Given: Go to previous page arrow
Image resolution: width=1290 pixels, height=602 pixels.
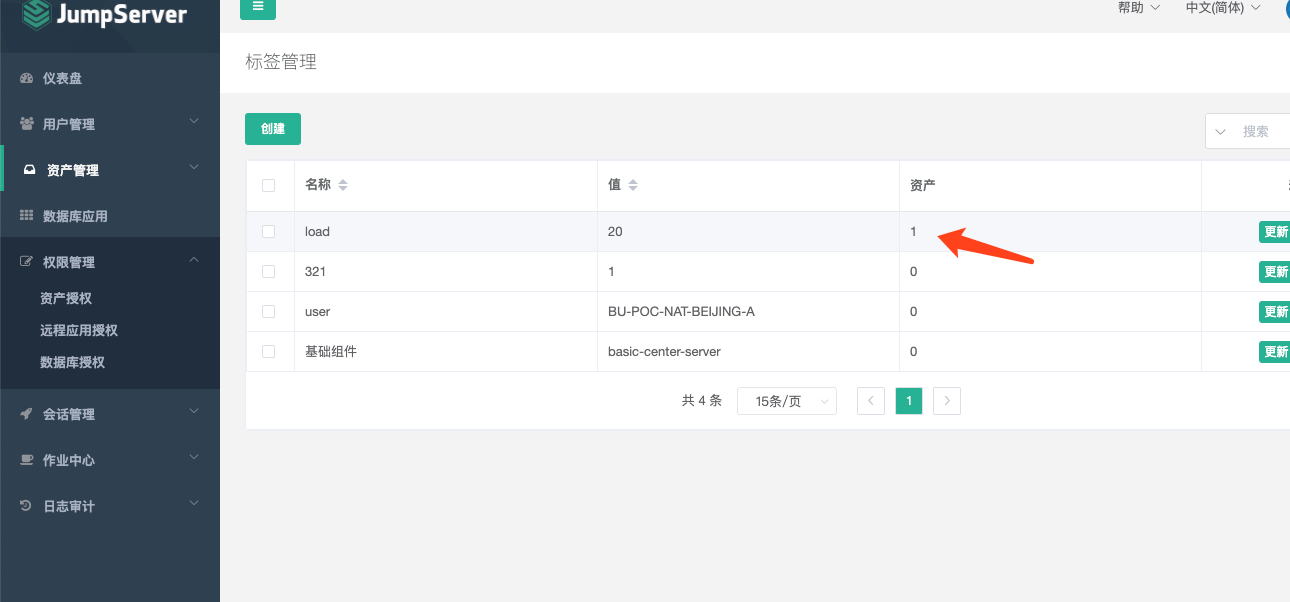Looking at the screenshot, I should 871,401.
